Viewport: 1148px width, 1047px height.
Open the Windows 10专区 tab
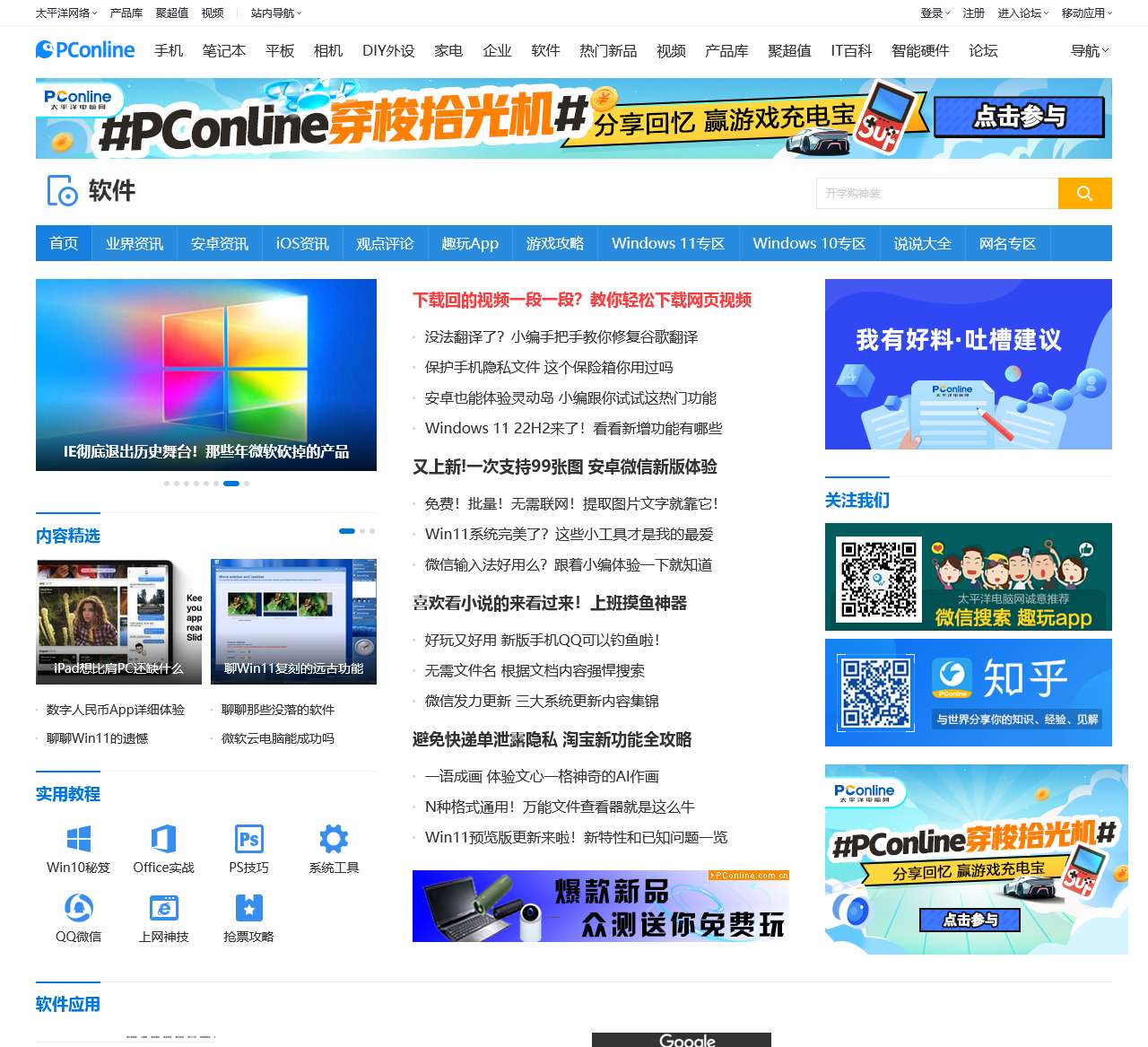tap(809, 243)
